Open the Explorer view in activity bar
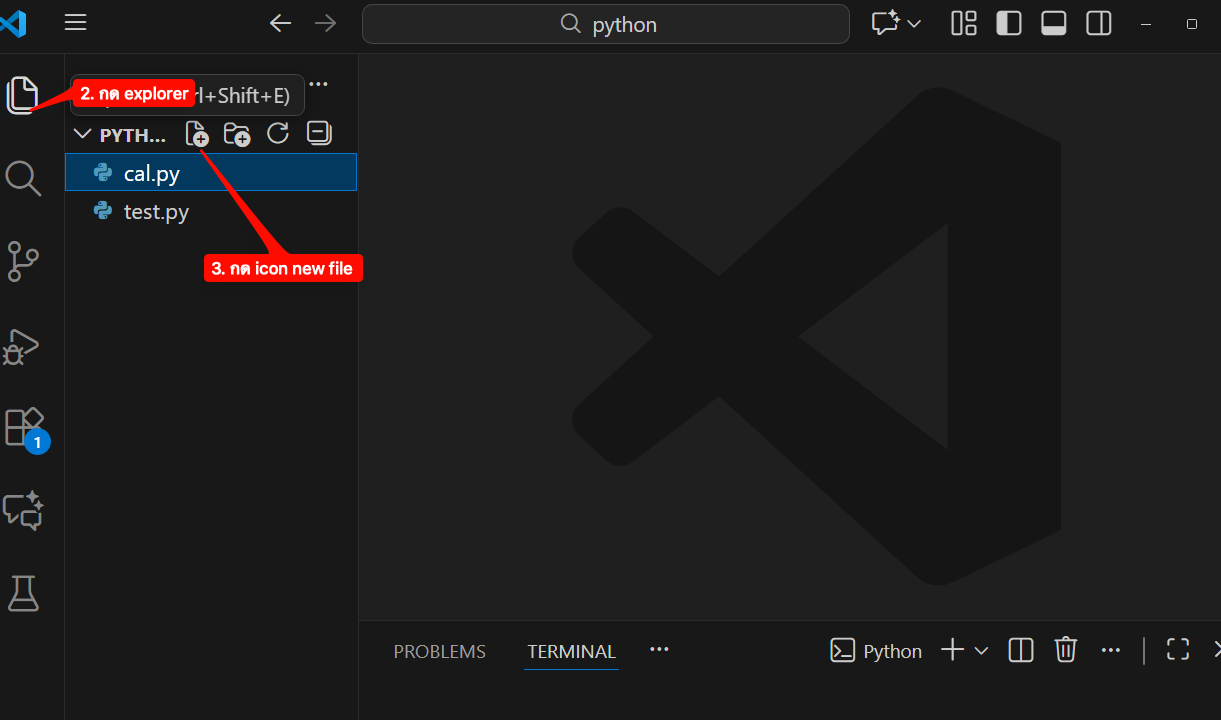Screen dimensions: 1221x720 pos(23,95)
